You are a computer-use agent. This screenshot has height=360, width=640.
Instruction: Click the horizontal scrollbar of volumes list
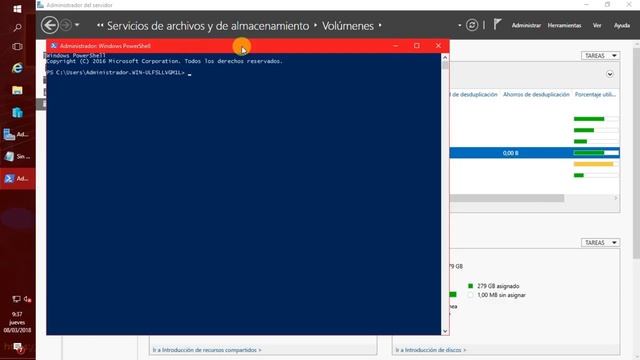507,198
